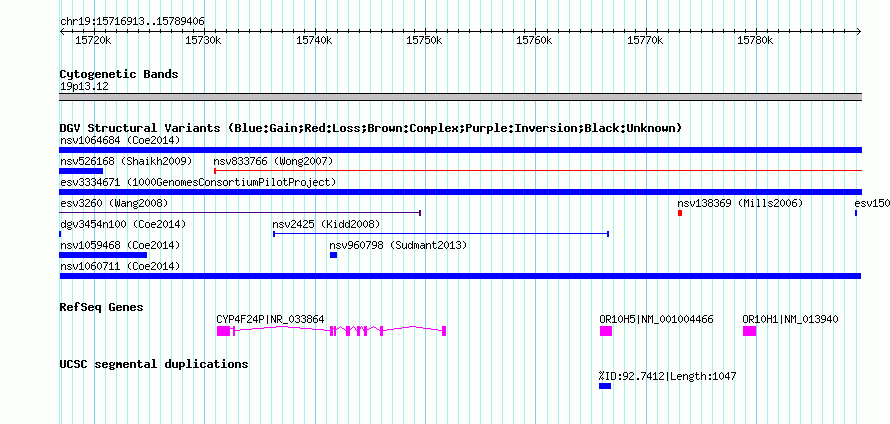Click the 15740k ruler tick label
The height and width of the screenshot is (424, 890).
[314, 41]
